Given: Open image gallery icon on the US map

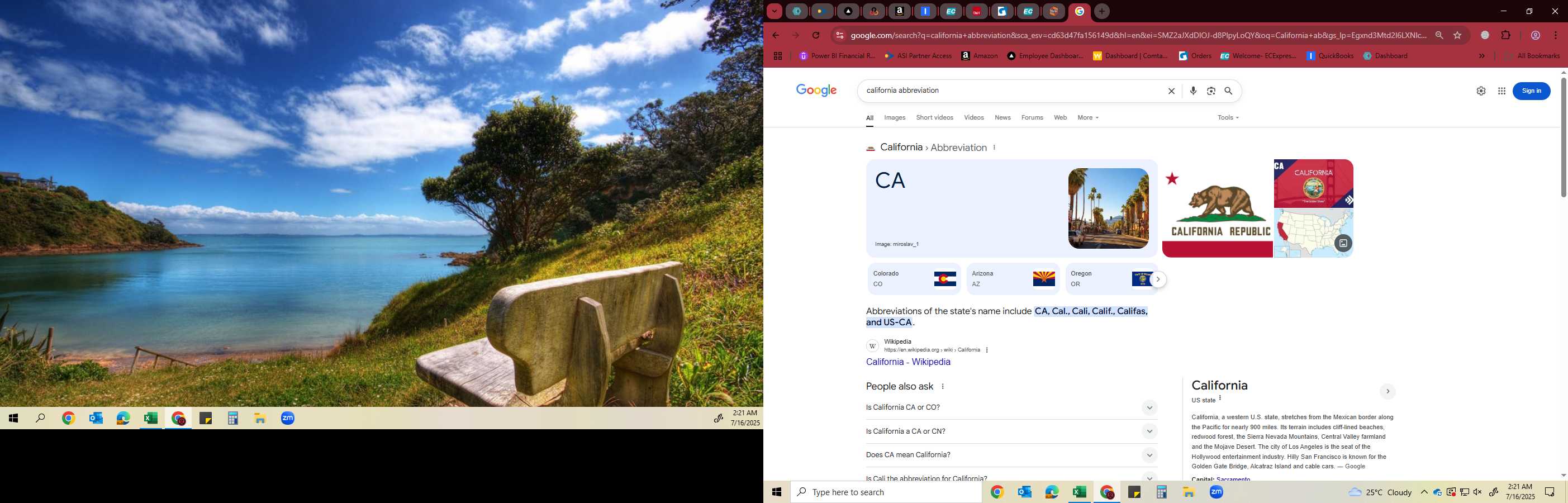Looking at the screenshot, I should pyautogui.click(x=1343, y=243).
